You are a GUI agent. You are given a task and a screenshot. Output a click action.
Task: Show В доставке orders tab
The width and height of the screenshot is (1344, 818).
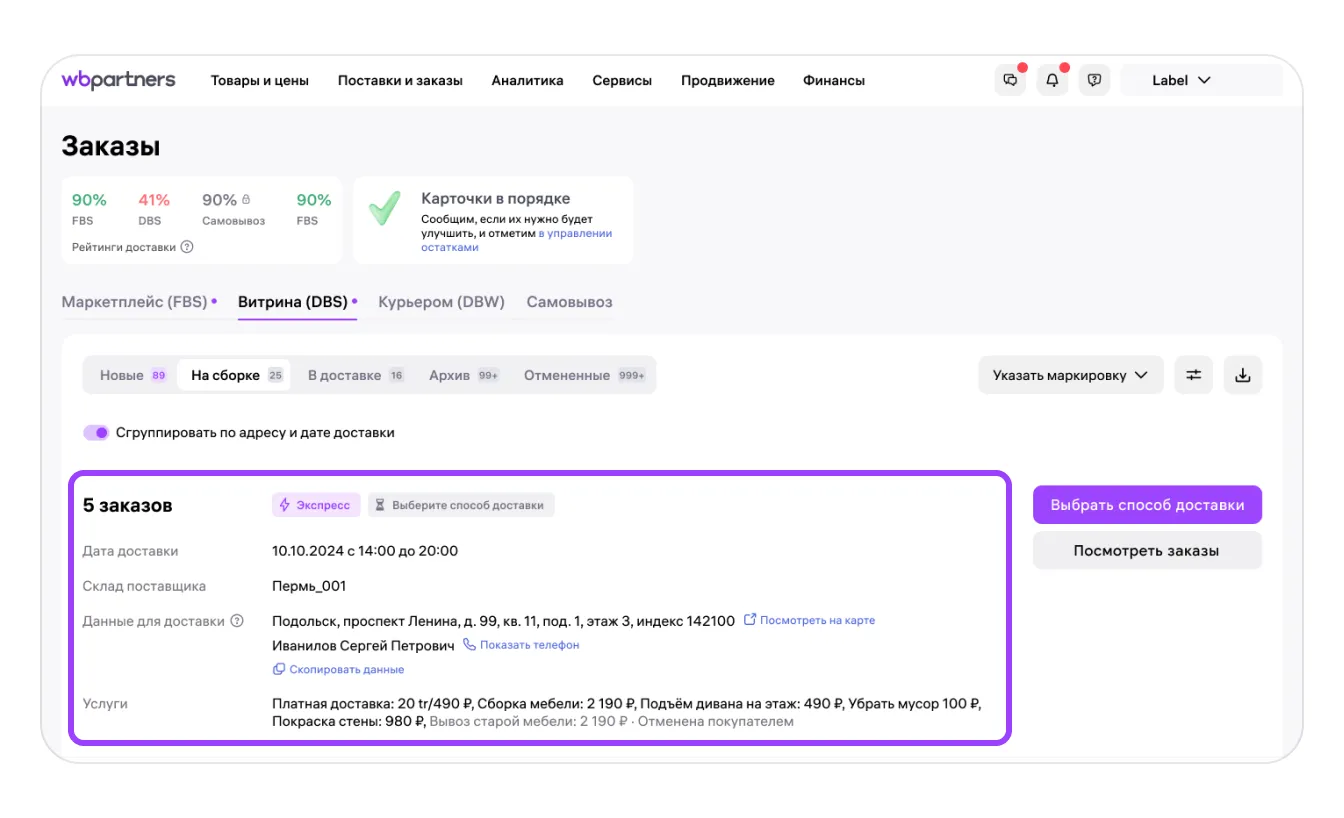[355, 375]
